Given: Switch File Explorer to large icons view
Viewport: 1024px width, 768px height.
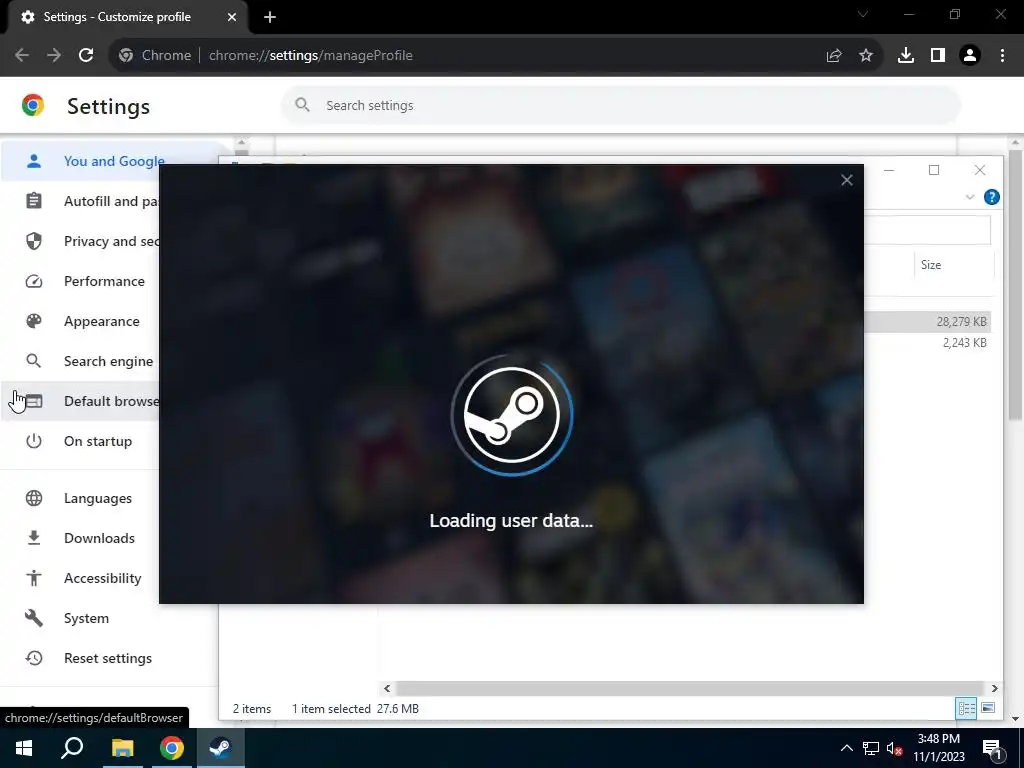Looking at the screenshot, I should coord(988,708).
